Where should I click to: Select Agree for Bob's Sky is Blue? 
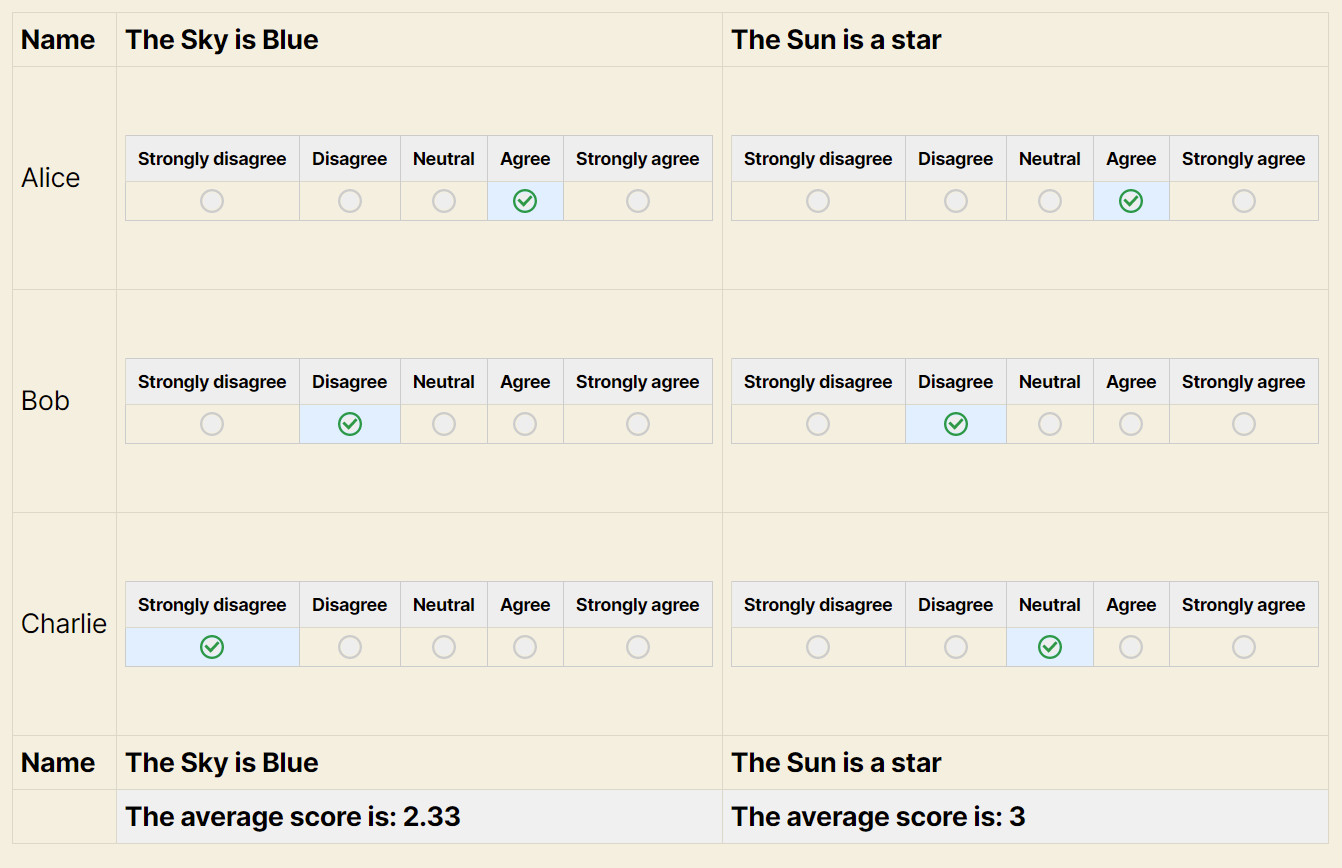coord(525,424)
